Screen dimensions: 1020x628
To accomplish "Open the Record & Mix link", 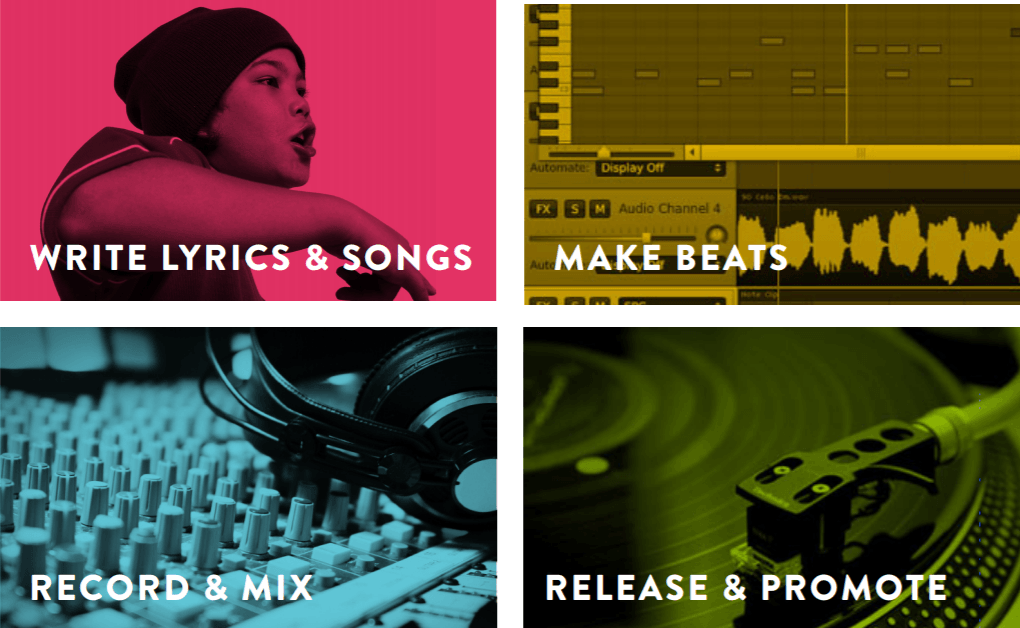I will 172,588.
